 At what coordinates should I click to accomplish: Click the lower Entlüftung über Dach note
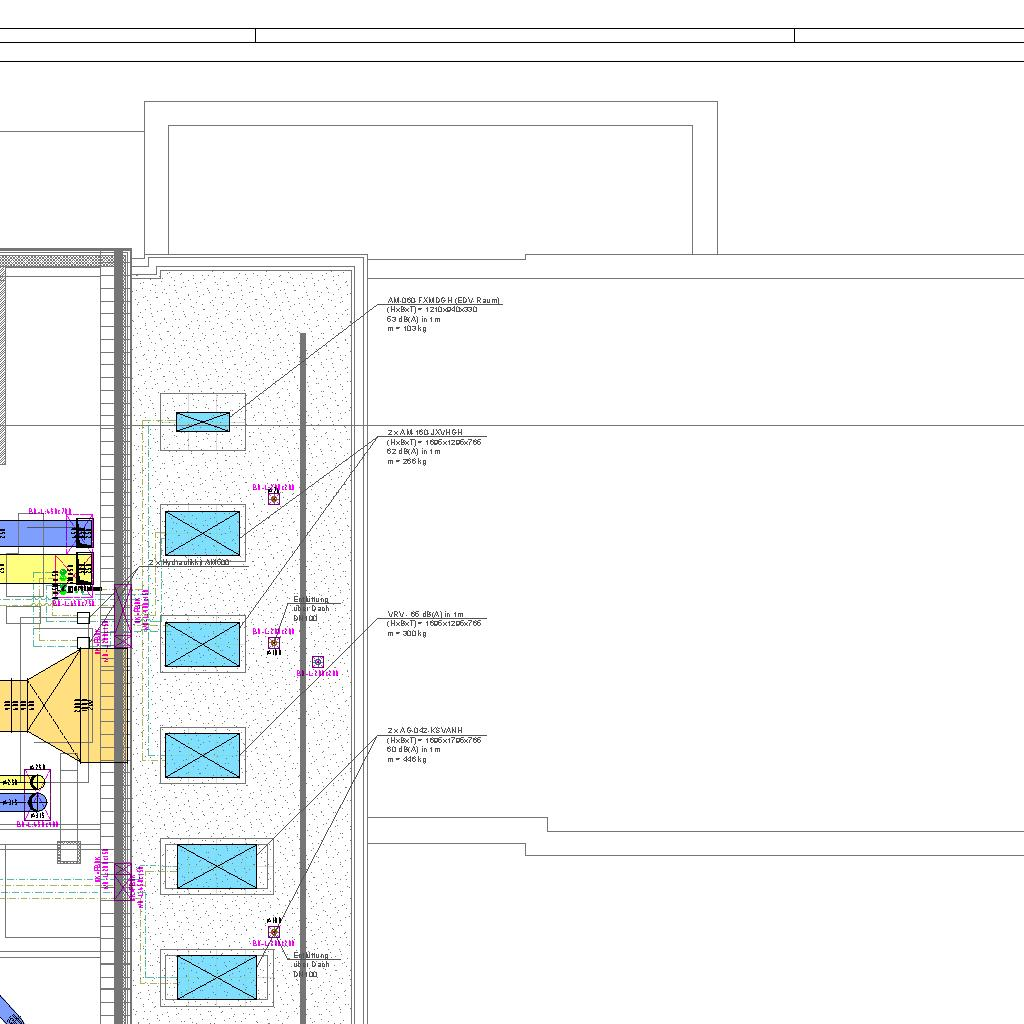click(311, 964)
